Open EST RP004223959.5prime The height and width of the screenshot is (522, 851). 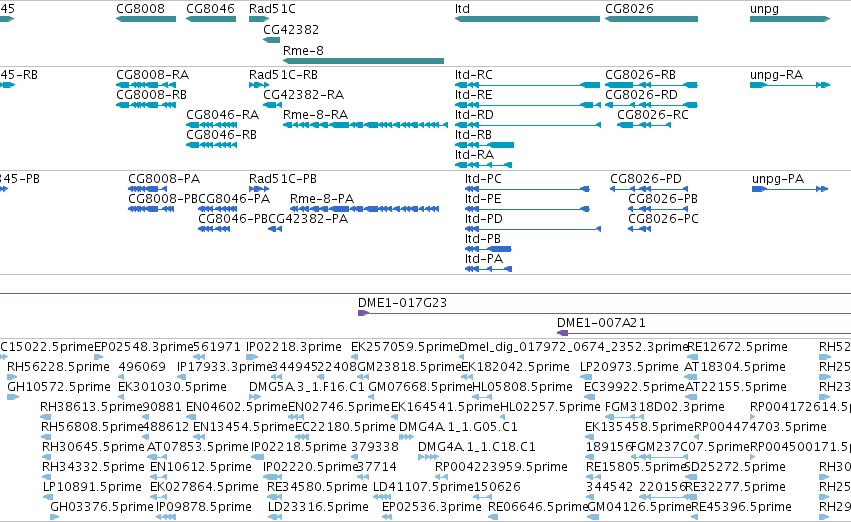[501, 467]
